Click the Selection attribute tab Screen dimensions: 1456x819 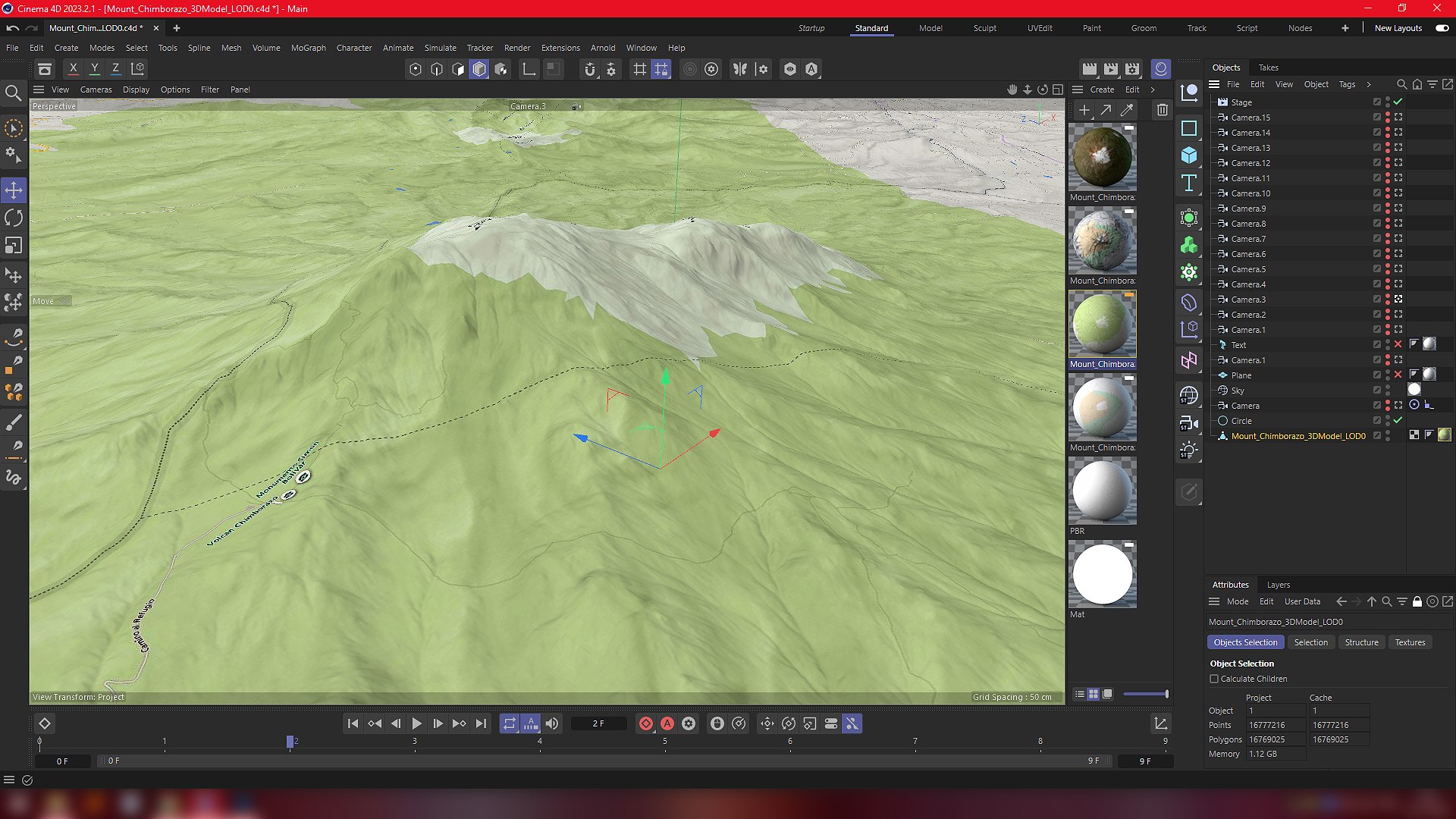pyautogui.click(x=1311, y=642)
